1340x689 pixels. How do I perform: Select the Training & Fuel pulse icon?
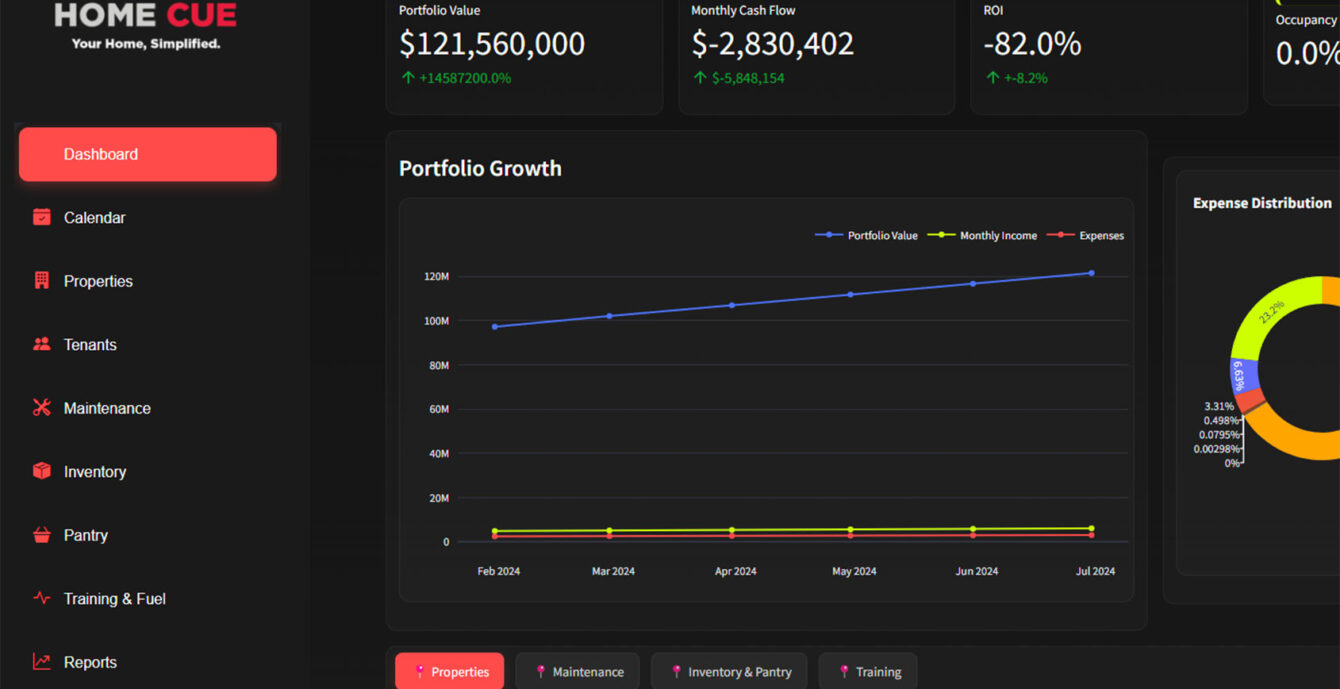coord(41,598)
